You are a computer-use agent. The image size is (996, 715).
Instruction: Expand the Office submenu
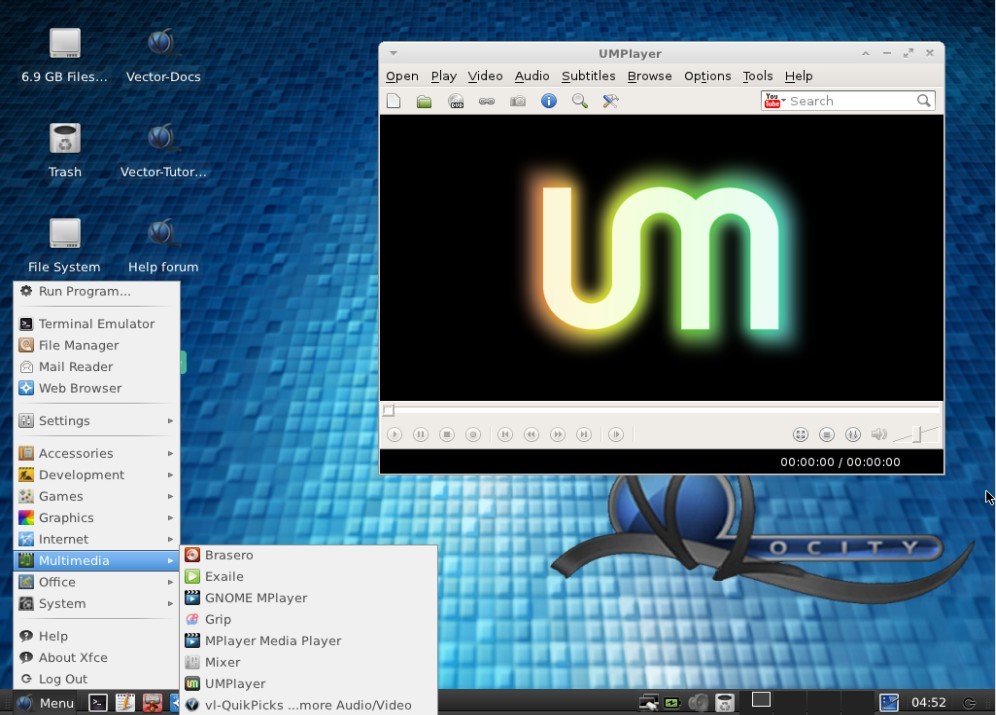97,582
